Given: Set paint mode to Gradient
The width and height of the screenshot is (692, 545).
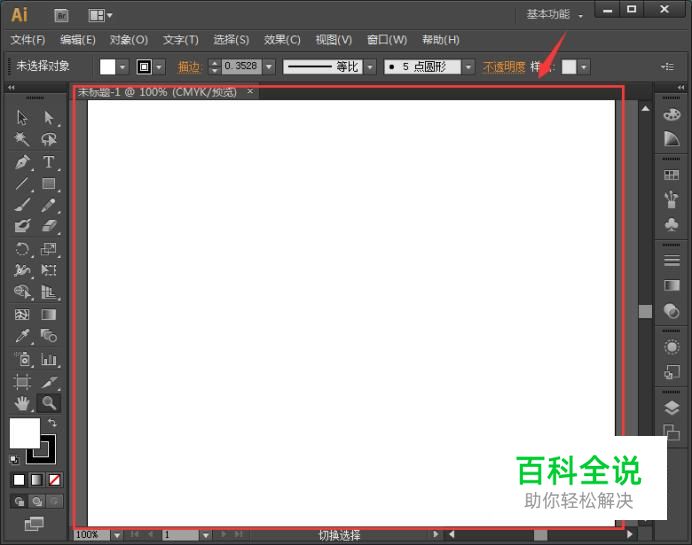Looking at the screenshot, I should click(x=37, y=480).
